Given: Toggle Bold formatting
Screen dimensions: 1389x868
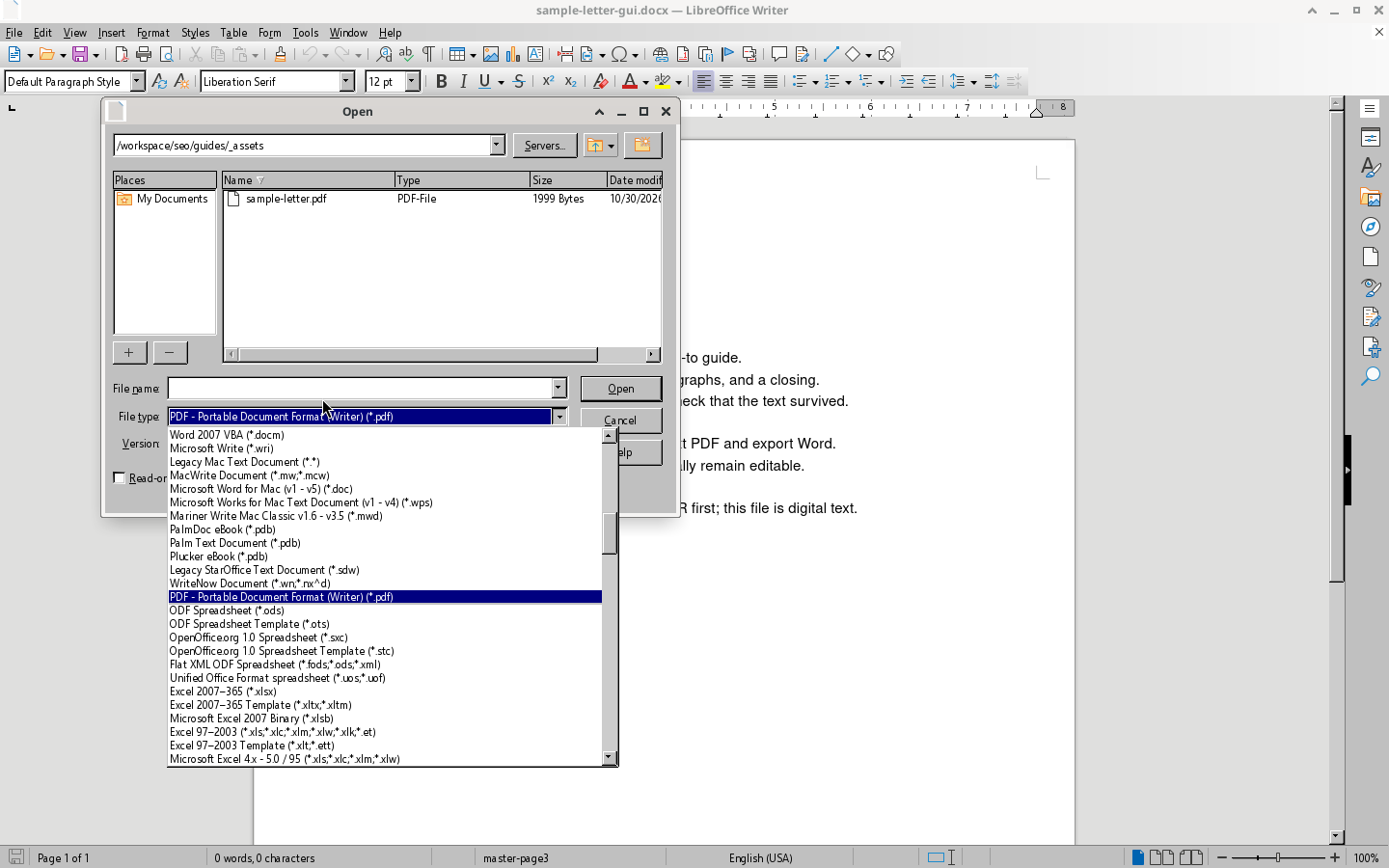Looking at the screenshot, I should [x=441, y=82].
